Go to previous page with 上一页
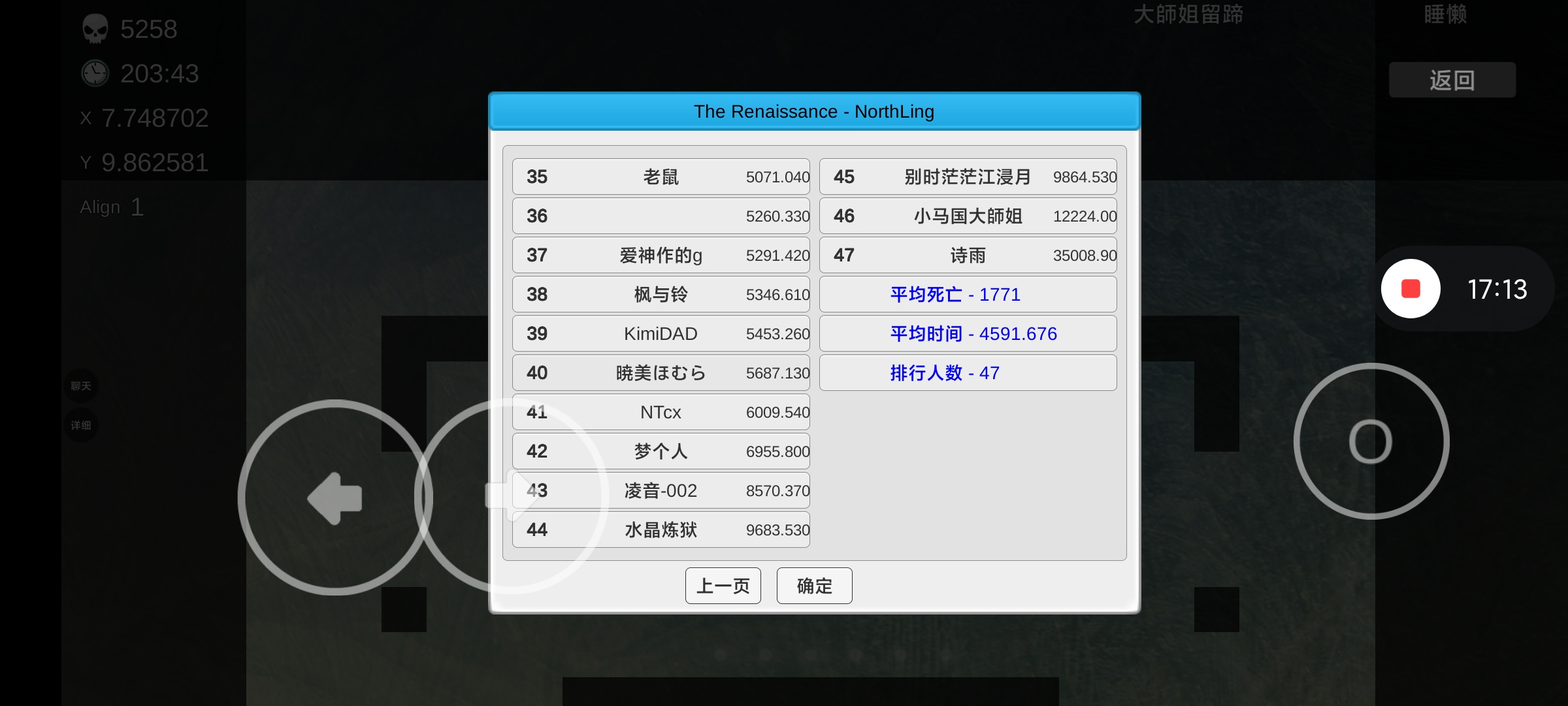1568x706 pixels. 723,585
